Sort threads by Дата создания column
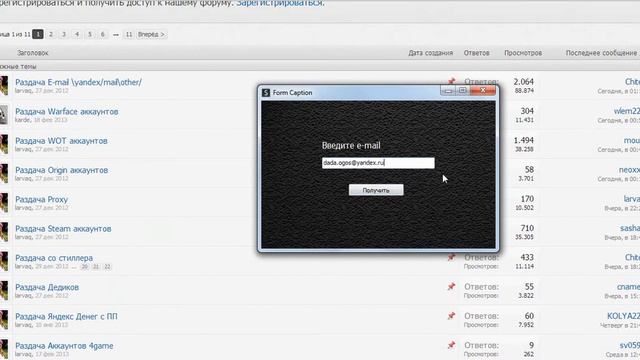 (431, 53)
